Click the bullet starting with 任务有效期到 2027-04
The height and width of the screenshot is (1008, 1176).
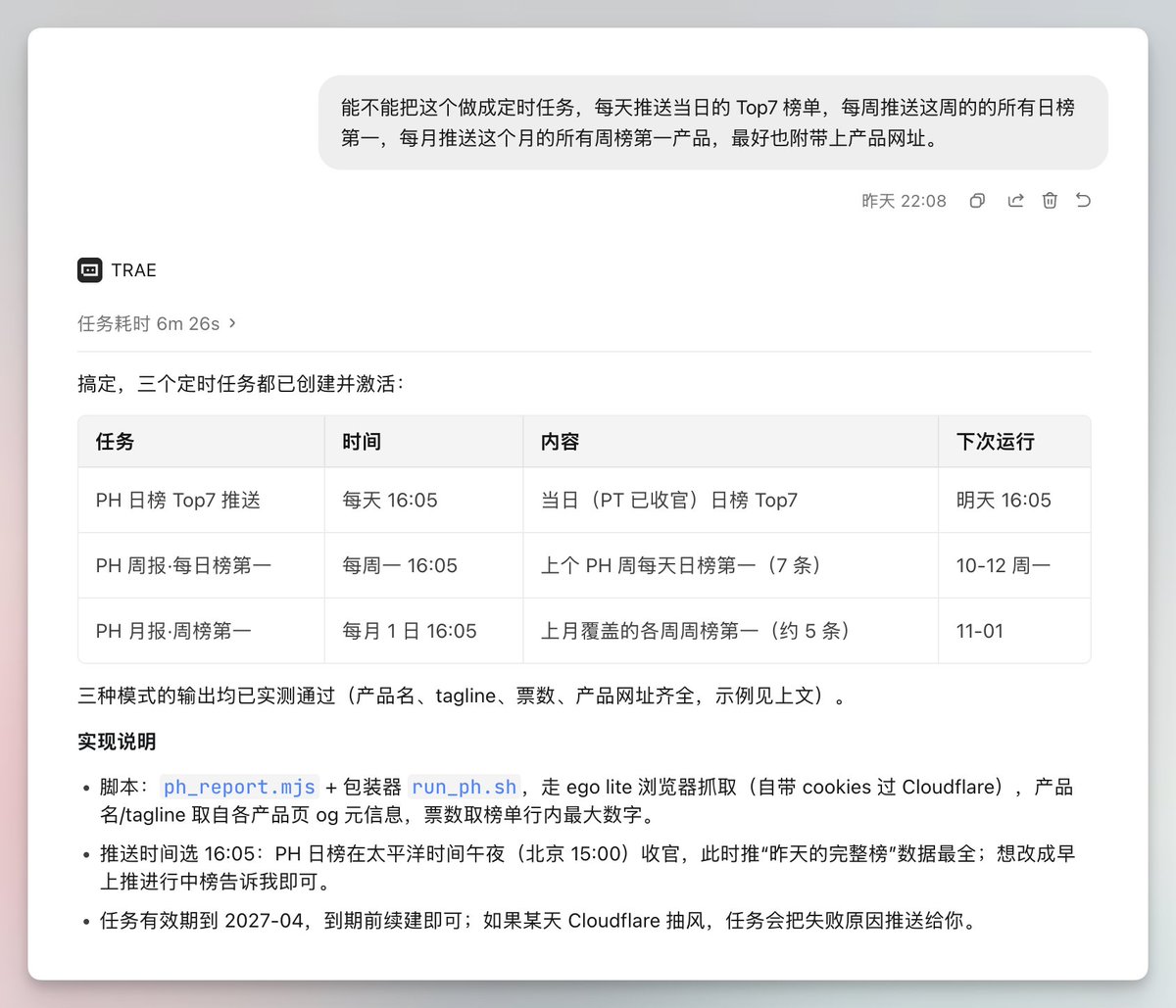pyautogui.click(x=539, y=921)
